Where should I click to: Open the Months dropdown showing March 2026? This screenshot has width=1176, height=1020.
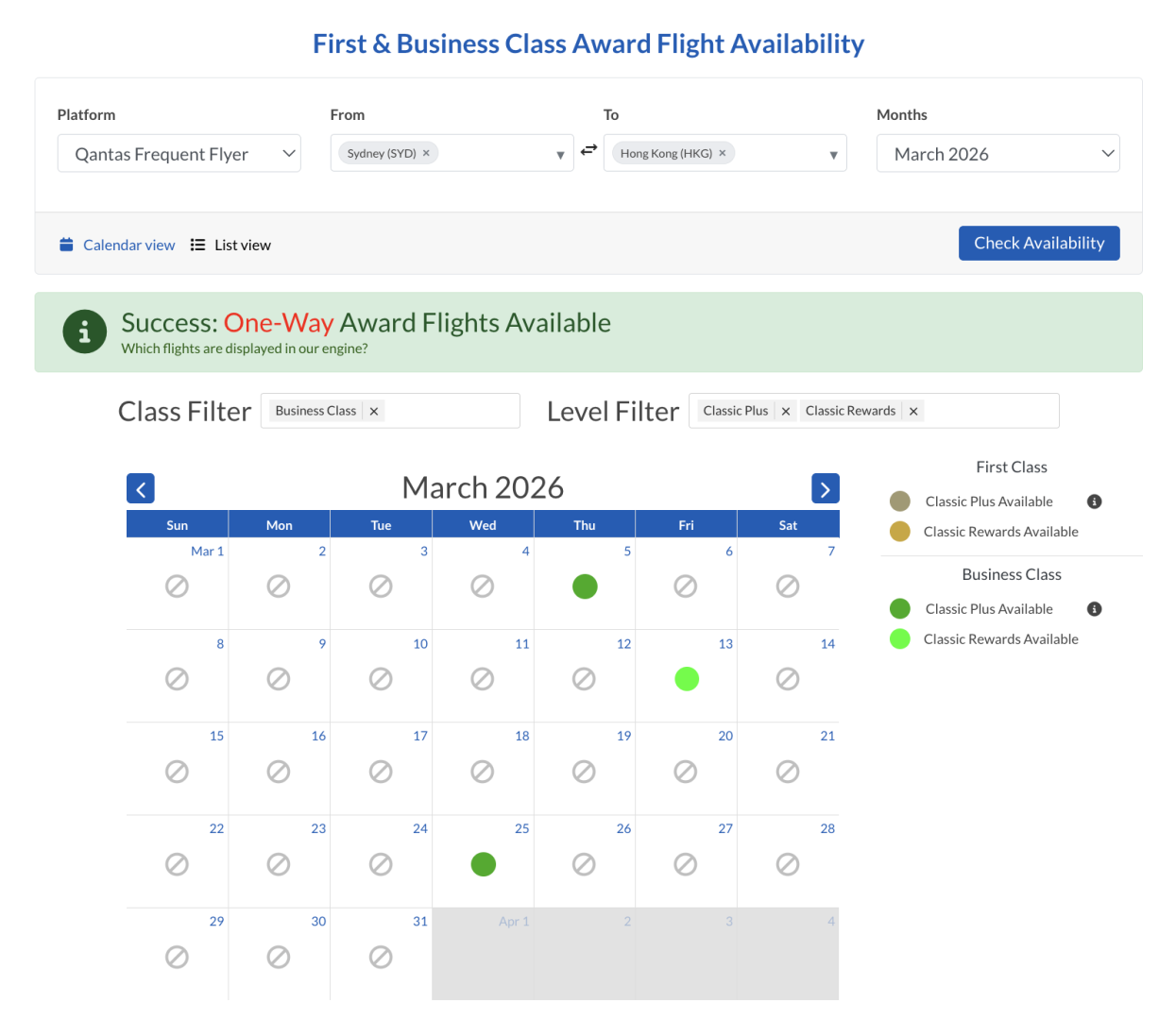pos(997,154)
